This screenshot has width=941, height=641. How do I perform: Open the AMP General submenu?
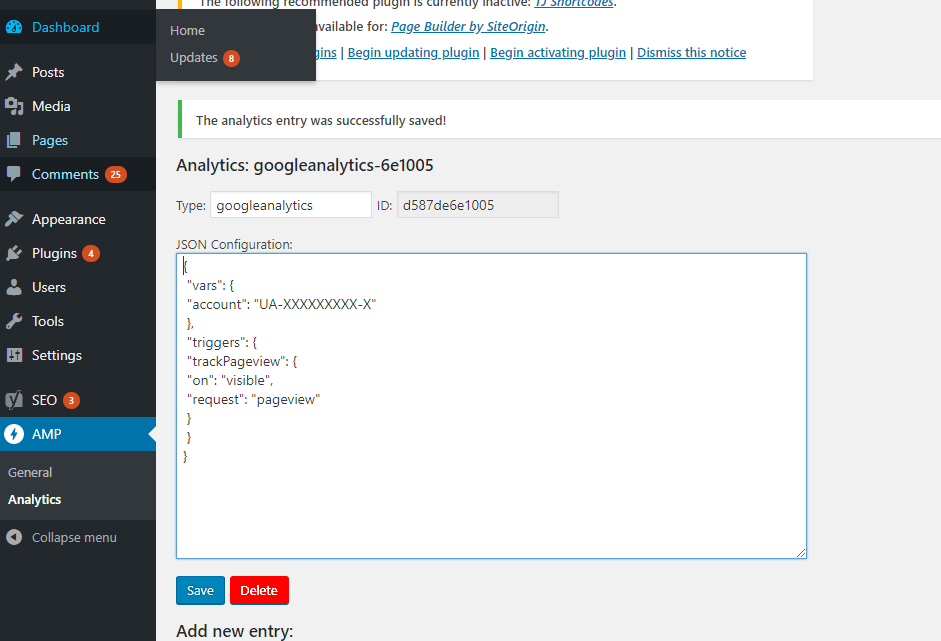pyautogui.click(x=30, y=472)
